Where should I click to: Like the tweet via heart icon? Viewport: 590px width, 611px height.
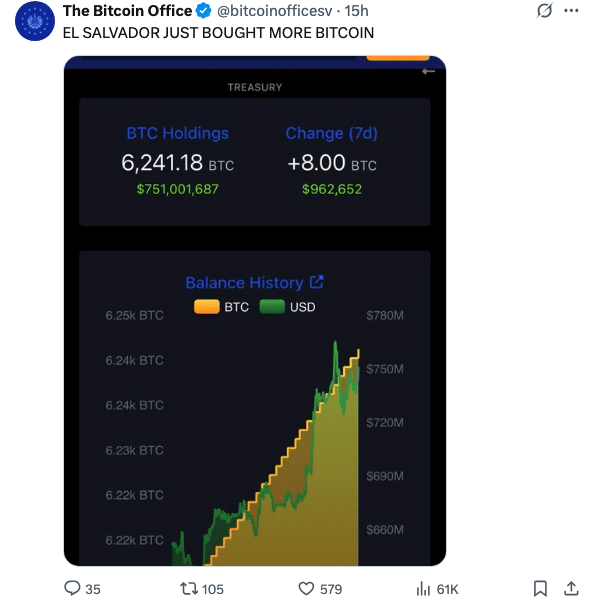point(306,588)
